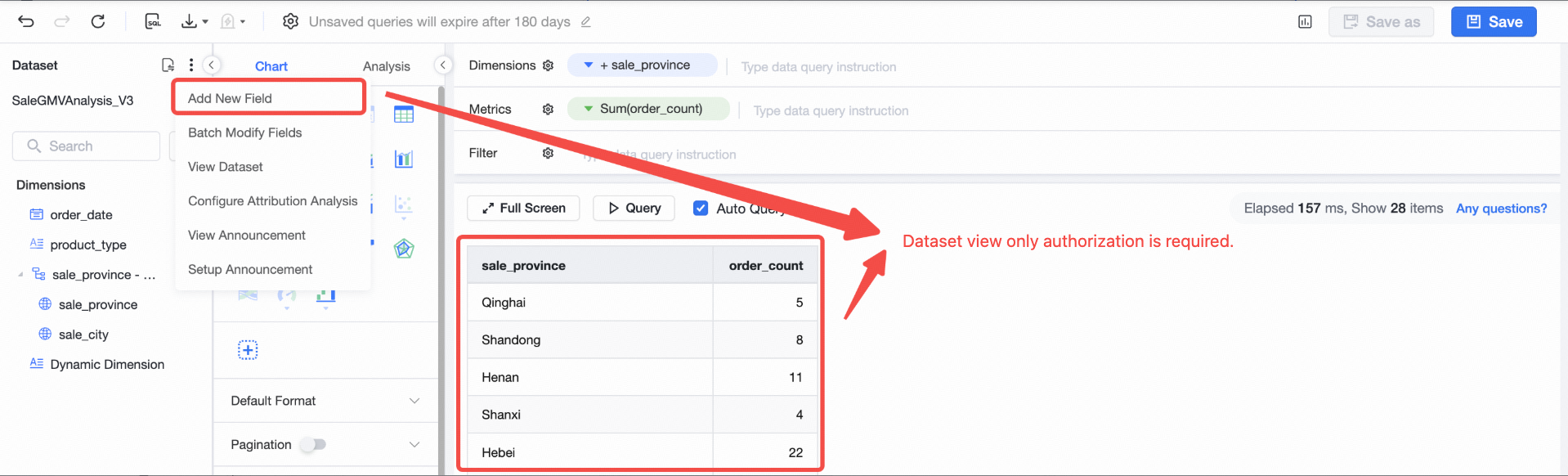Open the download options dropdown arrow
This screenshot has width=1568, height=476.
[205, 22]
